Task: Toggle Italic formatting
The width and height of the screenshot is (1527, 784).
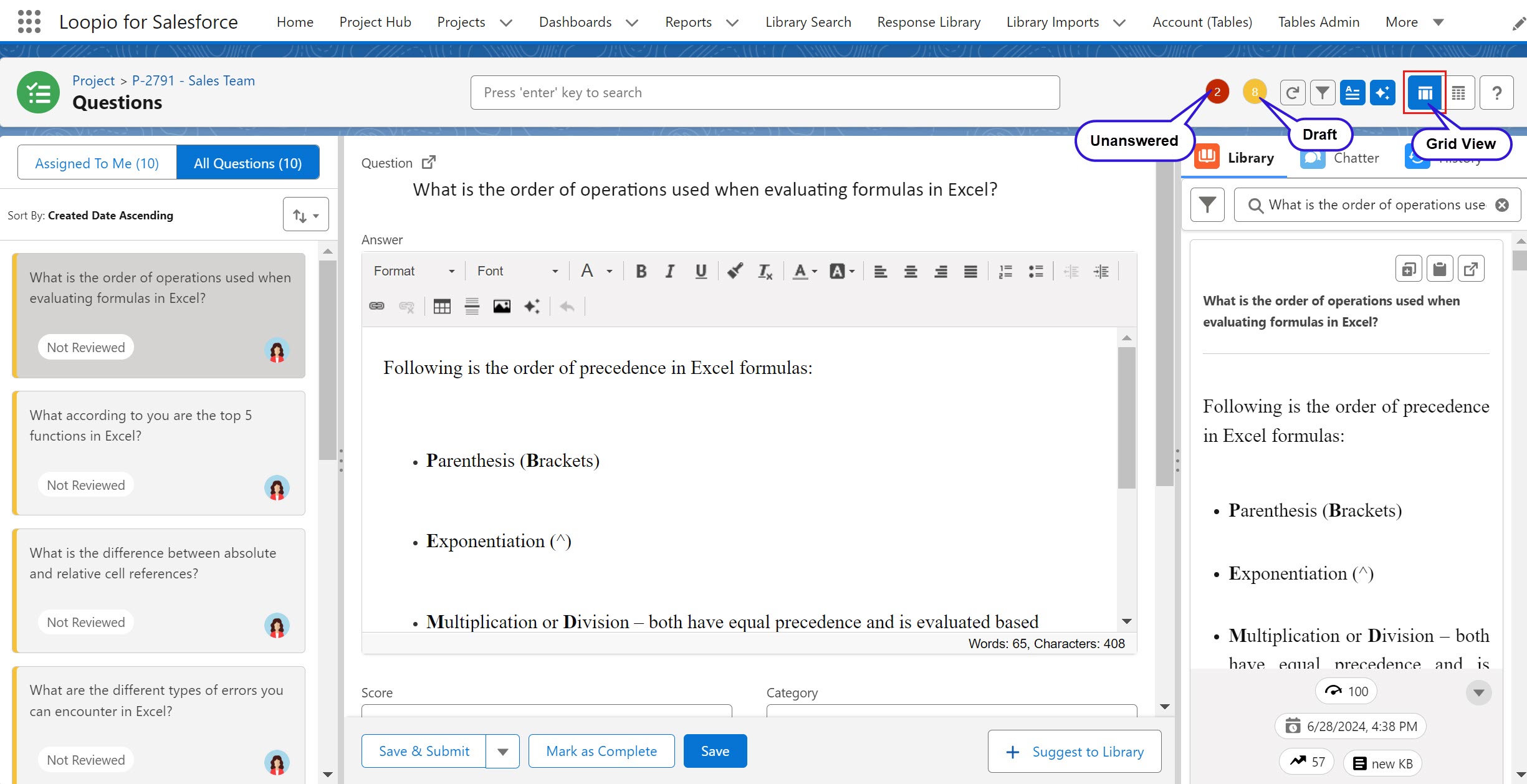Action: [670, 271]
